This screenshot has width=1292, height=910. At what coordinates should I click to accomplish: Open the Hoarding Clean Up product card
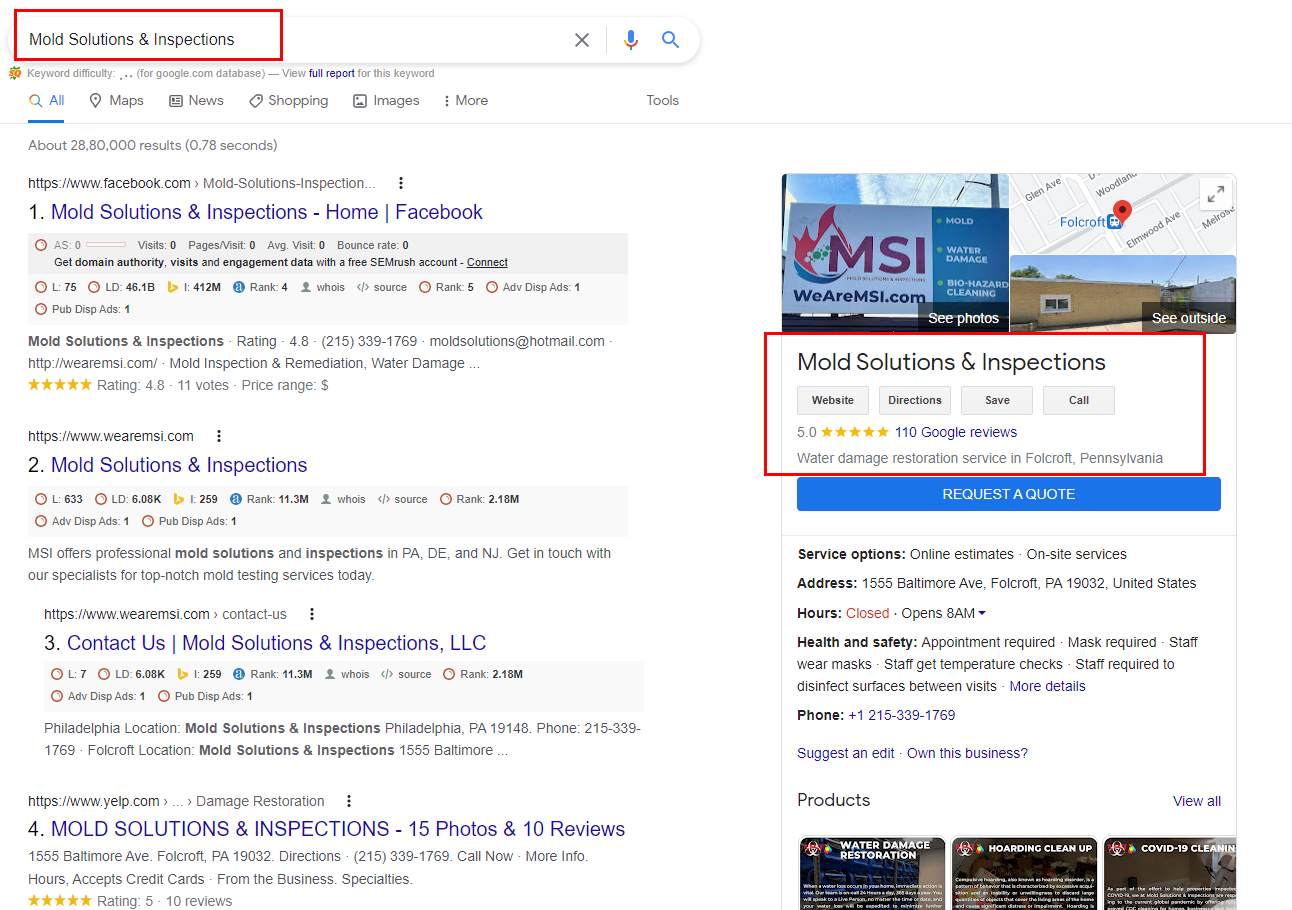1024,873
